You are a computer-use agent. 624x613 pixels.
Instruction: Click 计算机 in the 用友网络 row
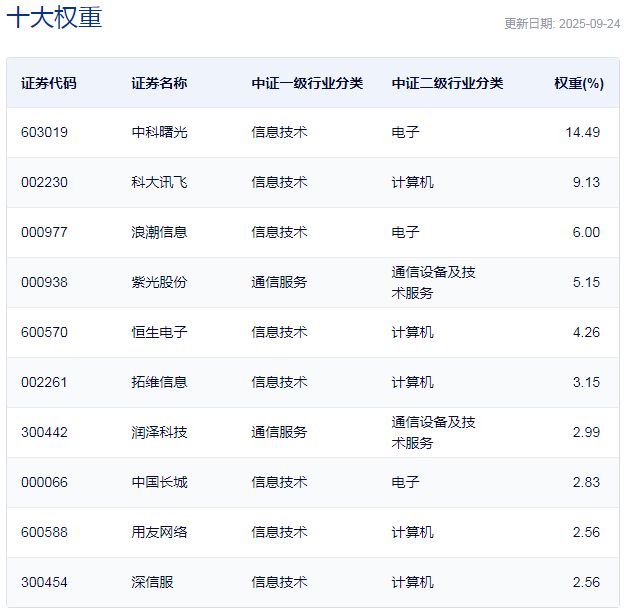(413, 532)
